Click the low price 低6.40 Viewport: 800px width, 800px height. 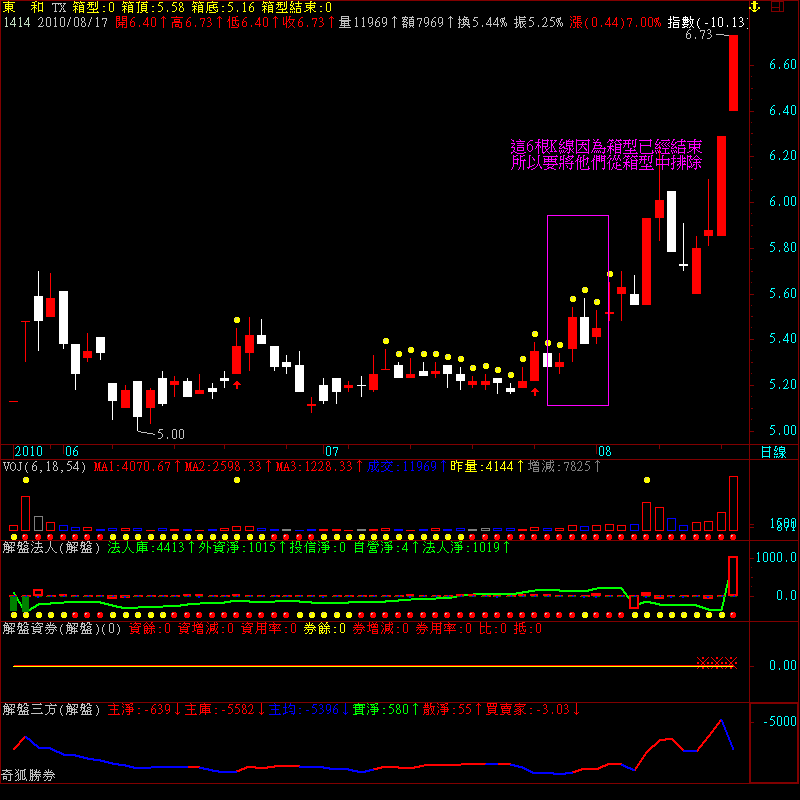point(248,22)
